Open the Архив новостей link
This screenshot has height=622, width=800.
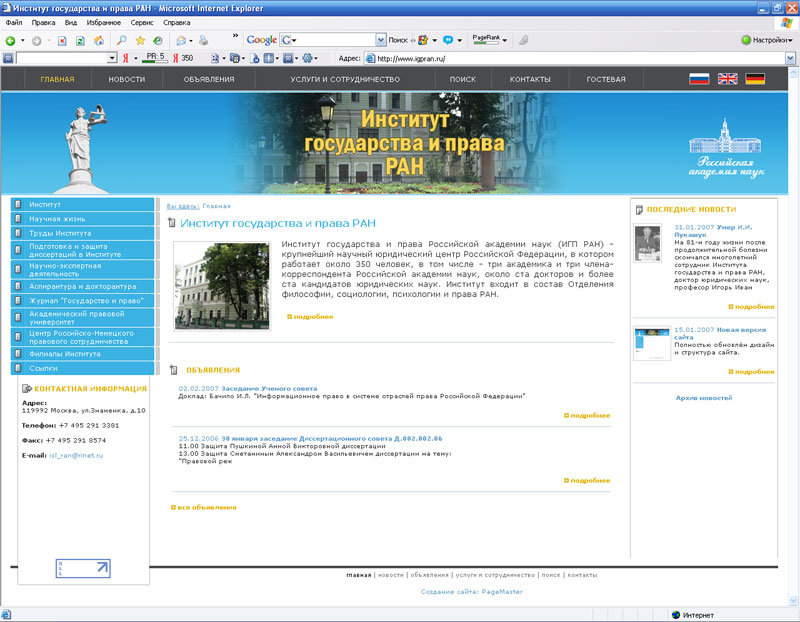pos(704,397)
